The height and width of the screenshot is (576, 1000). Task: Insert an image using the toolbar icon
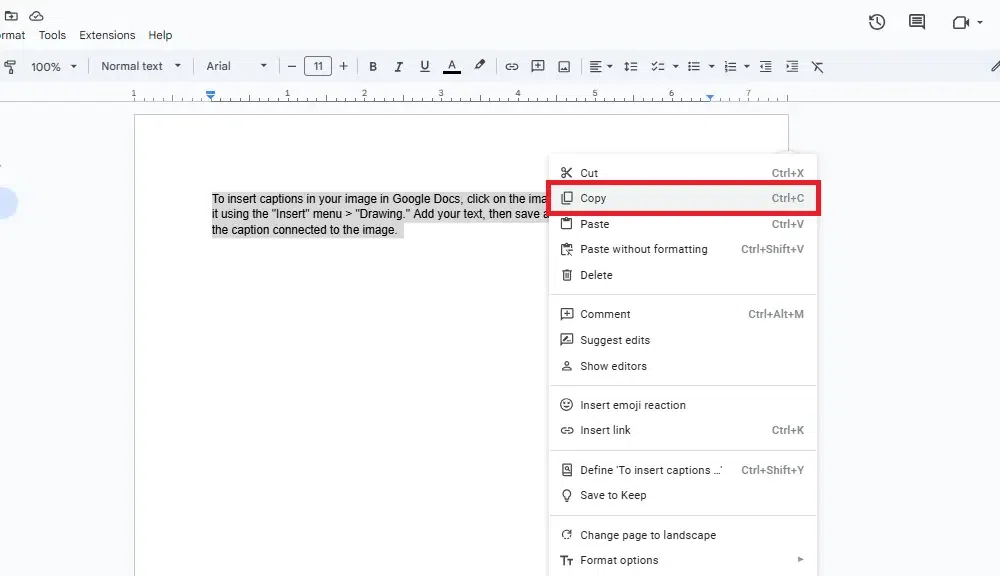pyautogui.click(x=563, y=66)
